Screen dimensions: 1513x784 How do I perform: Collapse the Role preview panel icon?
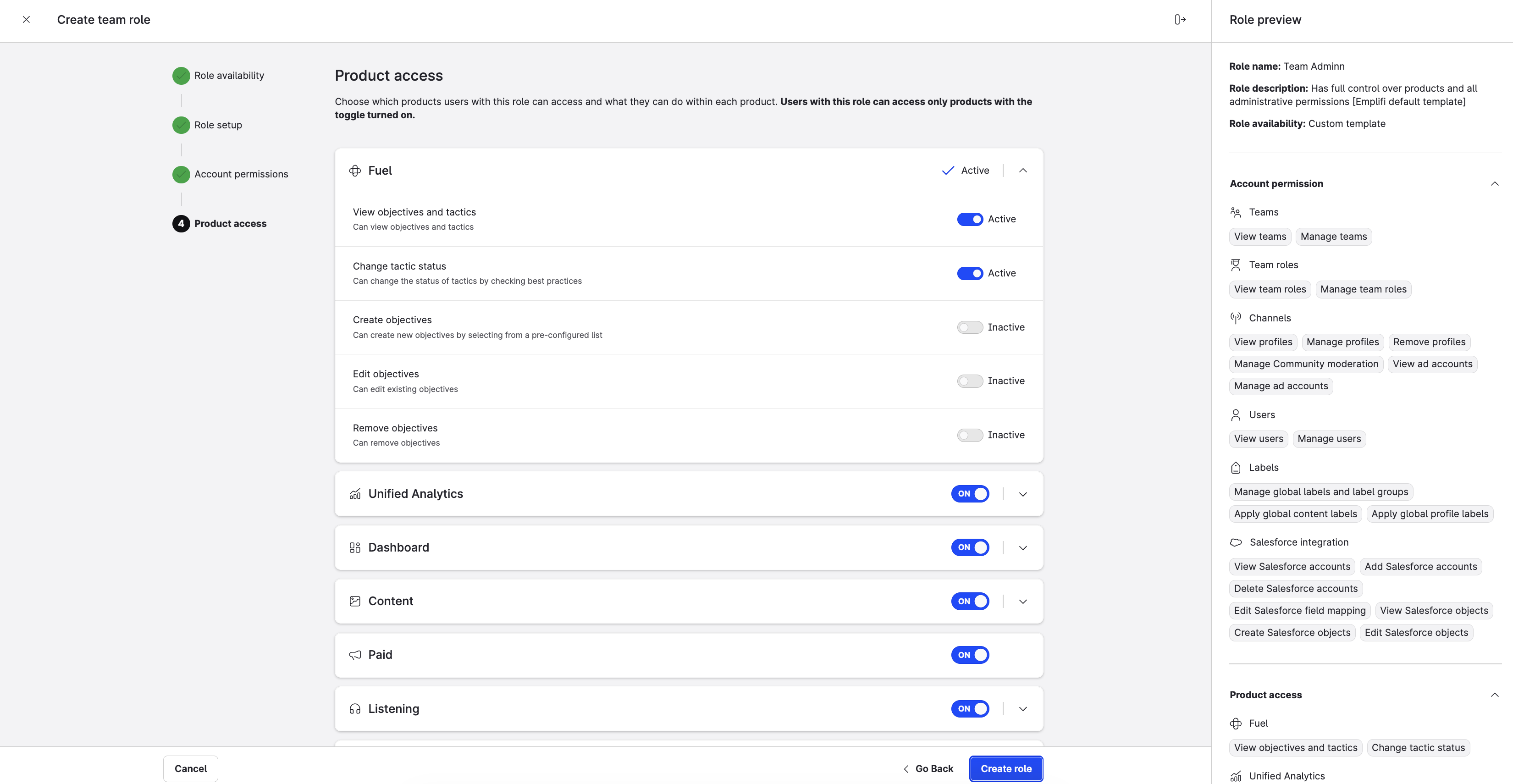[1180, 19]
